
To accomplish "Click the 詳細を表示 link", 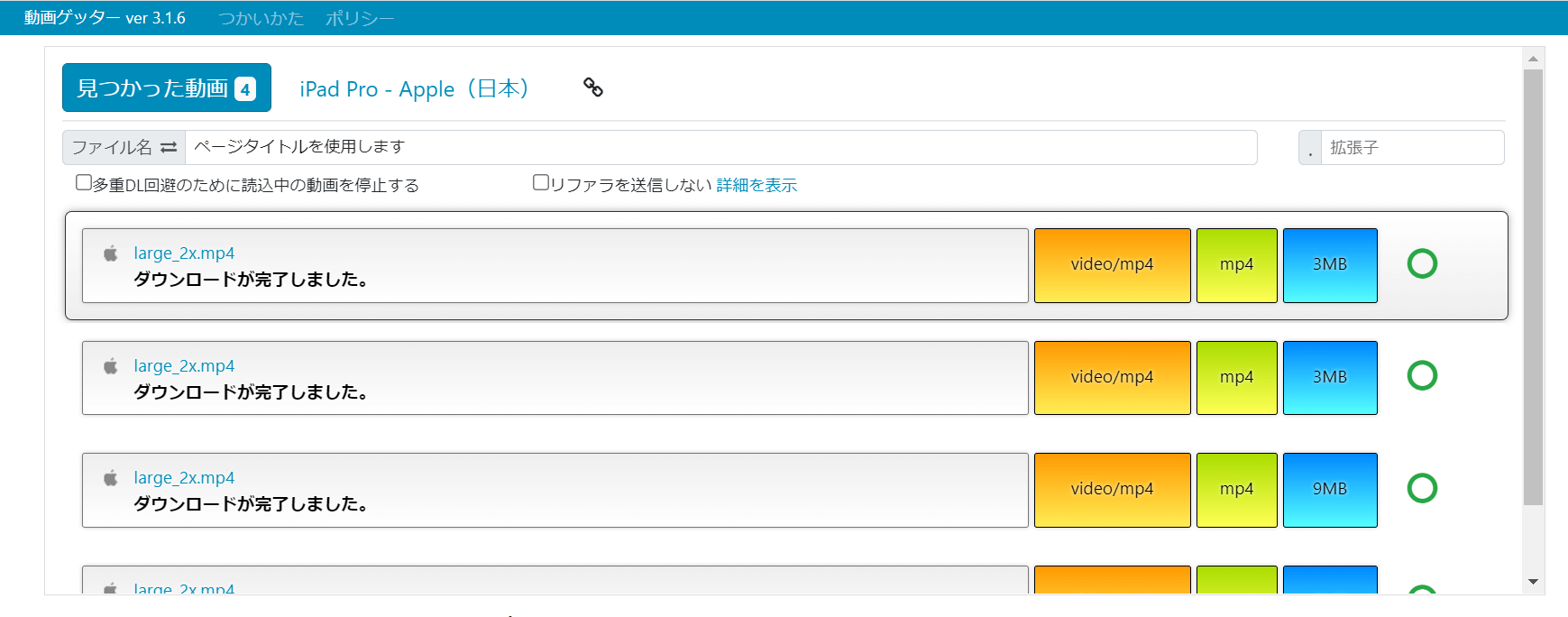I will 756,185.
